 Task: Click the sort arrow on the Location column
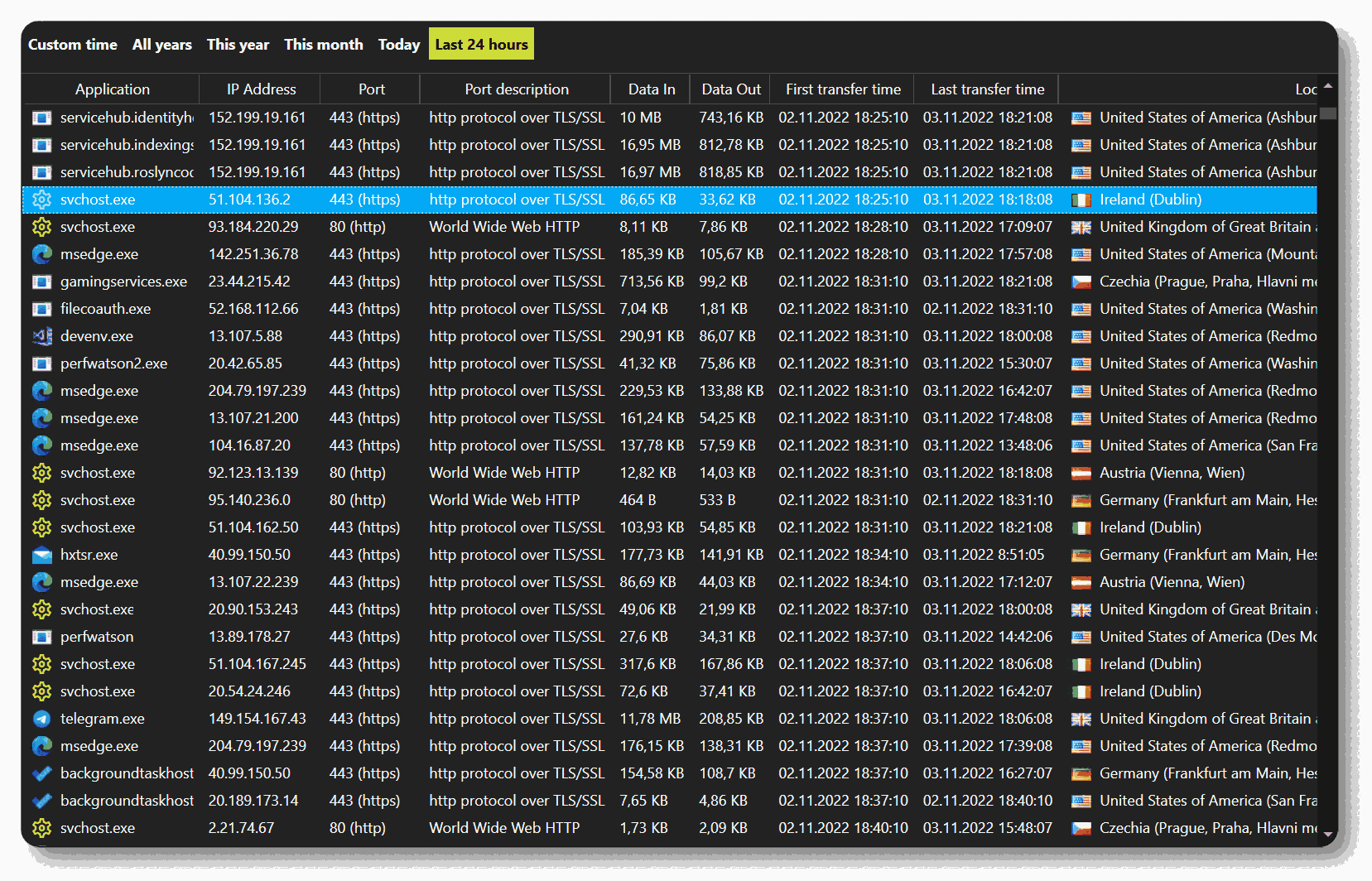tap(1326, 86)
